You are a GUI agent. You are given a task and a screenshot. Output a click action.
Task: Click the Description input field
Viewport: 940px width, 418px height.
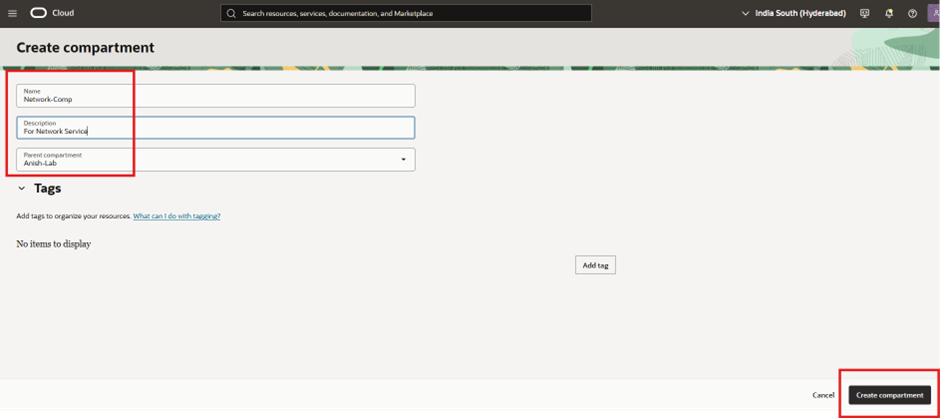coord(215,128)
